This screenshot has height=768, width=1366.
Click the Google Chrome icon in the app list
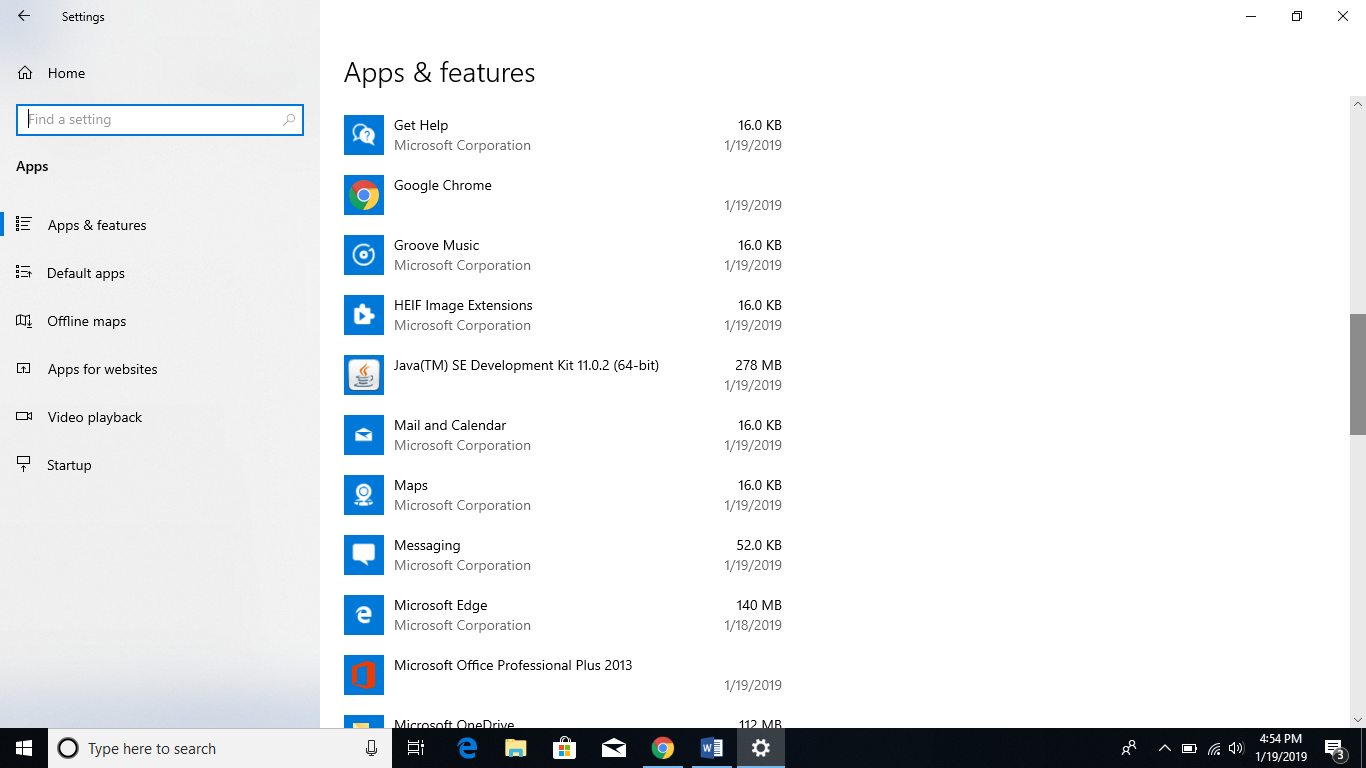[364, 195]
